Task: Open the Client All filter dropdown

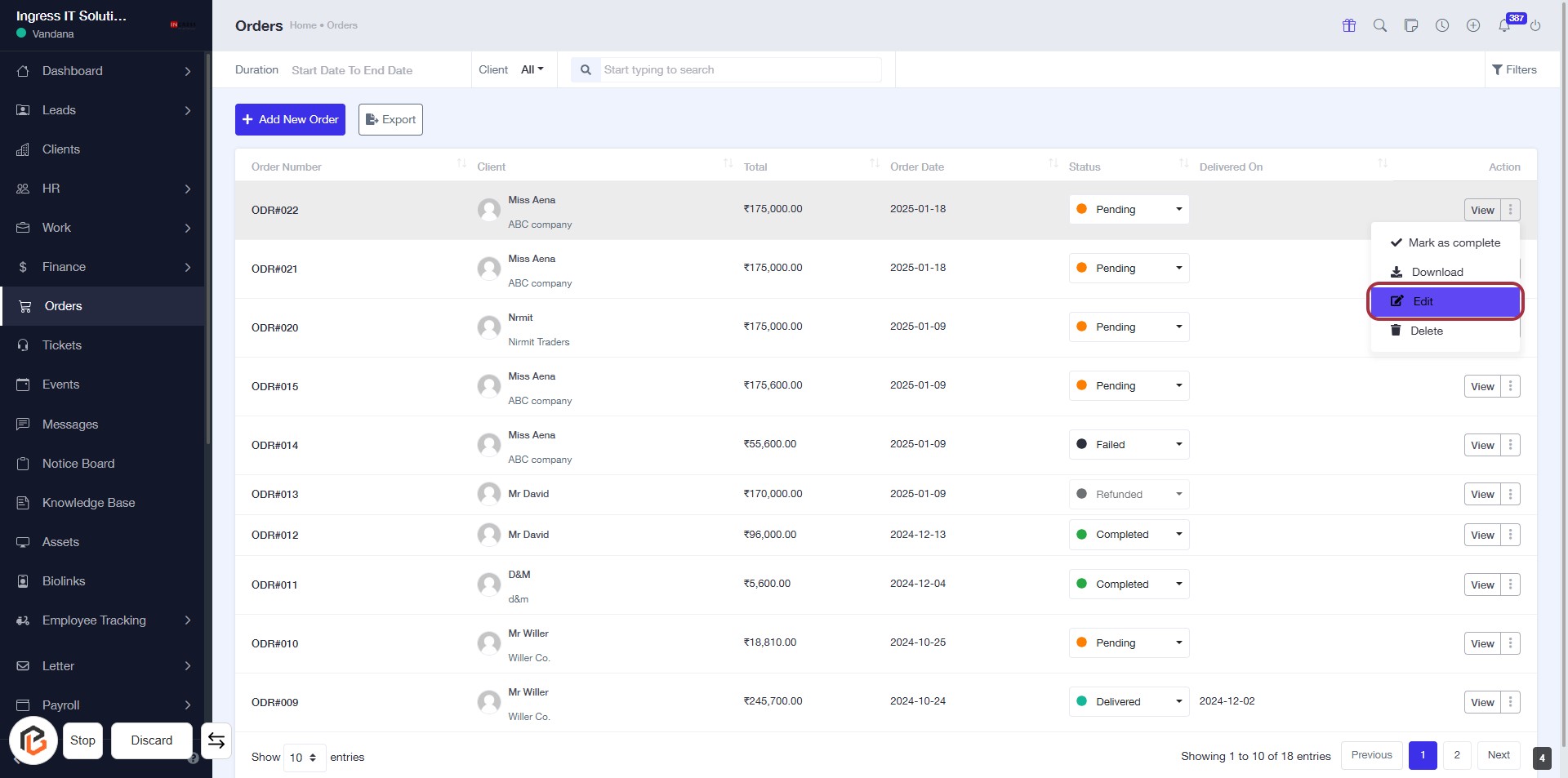Action: pos(532,70)
